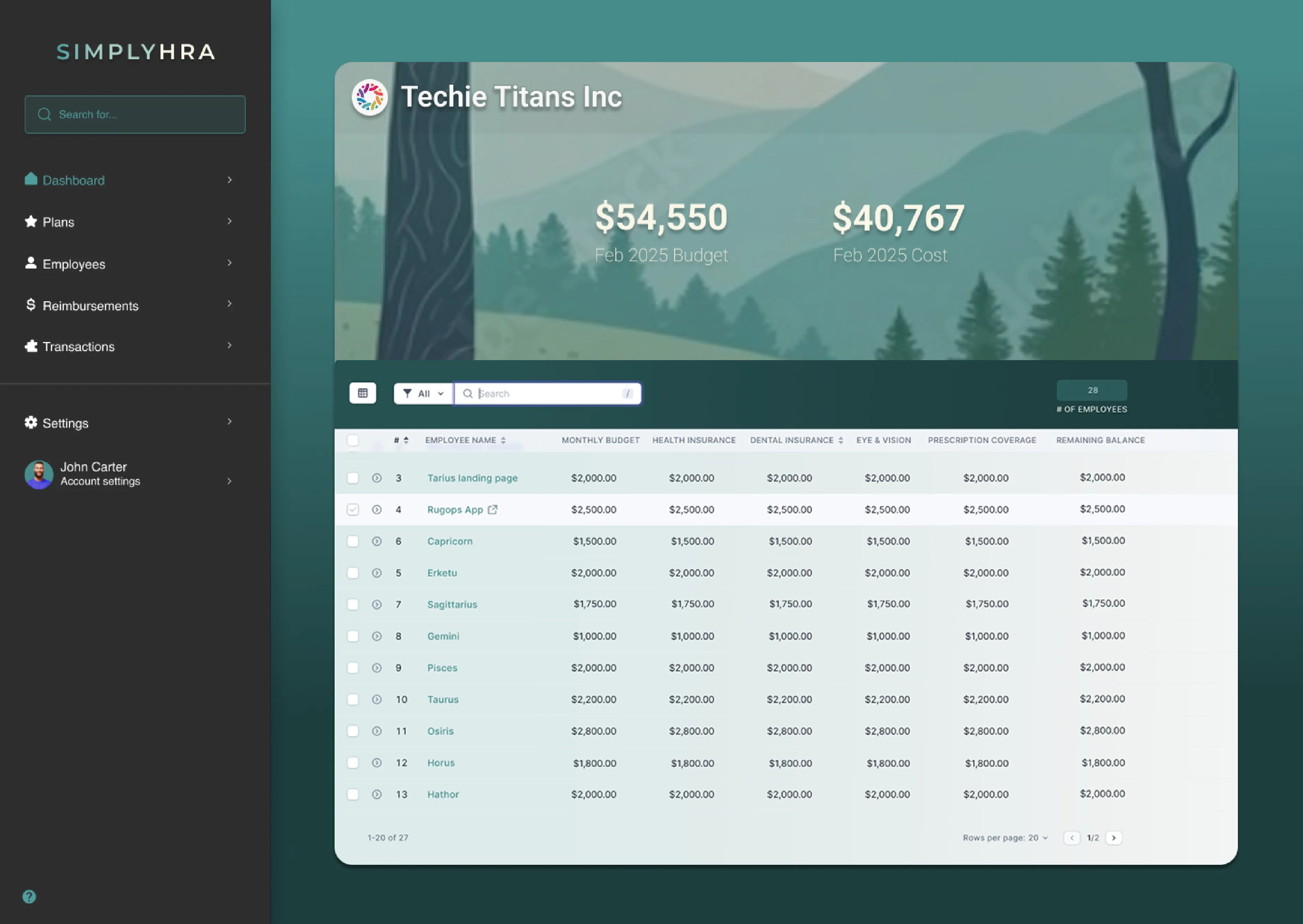Screen dimensions: 1303x924
Task: Click the table view grid icon
Action: pos(362,393)
